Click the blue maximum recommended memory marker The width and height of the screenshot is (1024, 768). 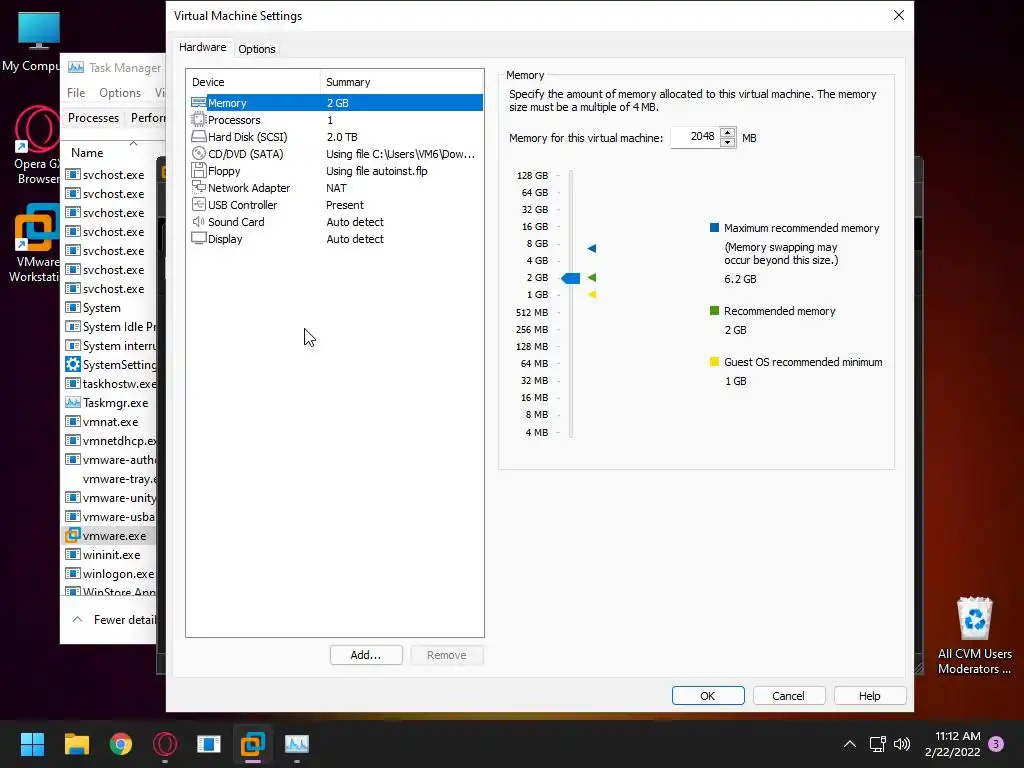(x=592, y=248)
